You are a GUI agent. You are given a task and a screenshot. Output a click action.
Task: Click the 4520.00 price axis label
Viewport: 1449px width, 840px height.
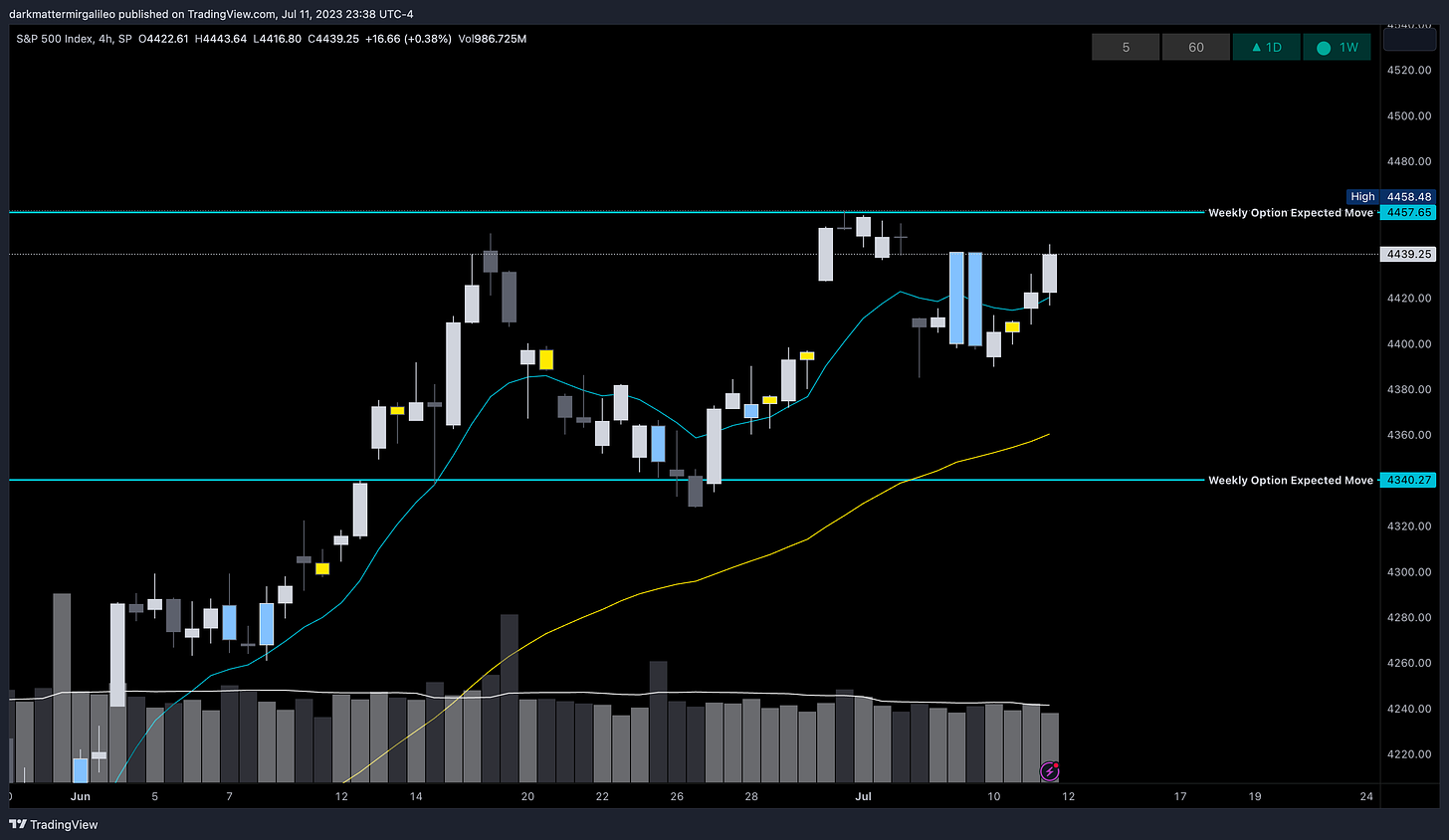pyautogui.click(x=1409, y=70)
